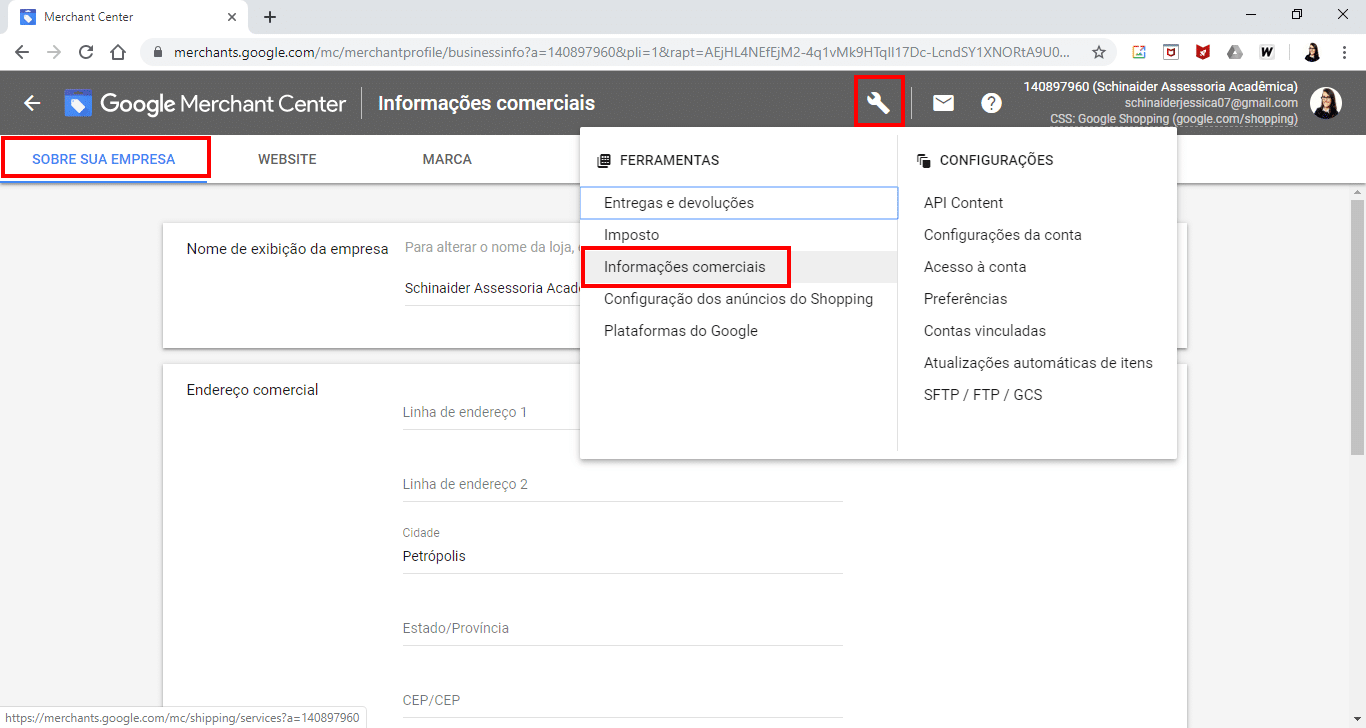
Task: Close the Merchant Center browser tab
Action: (x=232, y=17)
